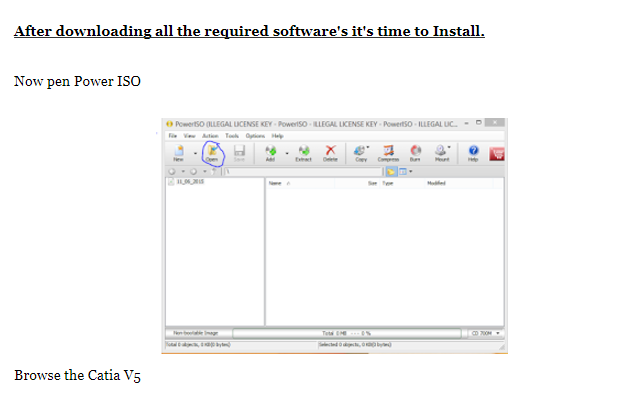Open the Help menu
Image resolution: width=620 pixels, height=407 pixels.
[278, 136]
